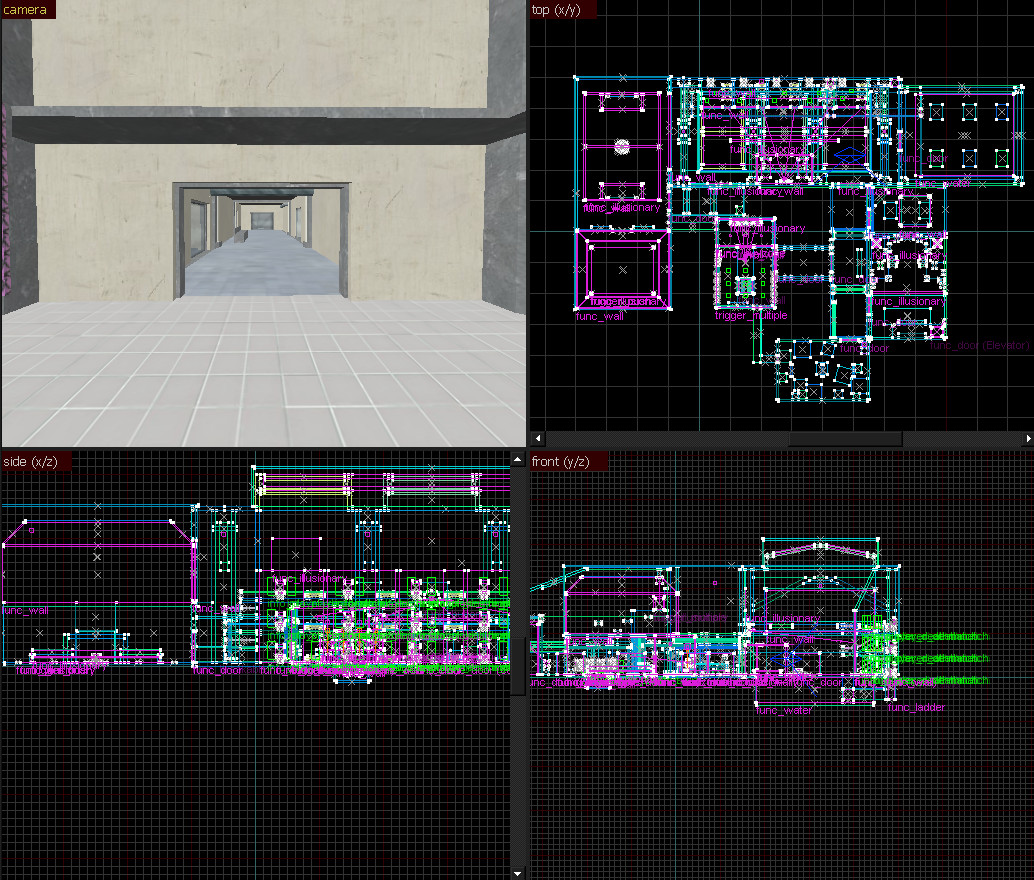The image size is (1034, 880).
Task: Click the 'camera' viewport label
Action: (x=25, y=7)
